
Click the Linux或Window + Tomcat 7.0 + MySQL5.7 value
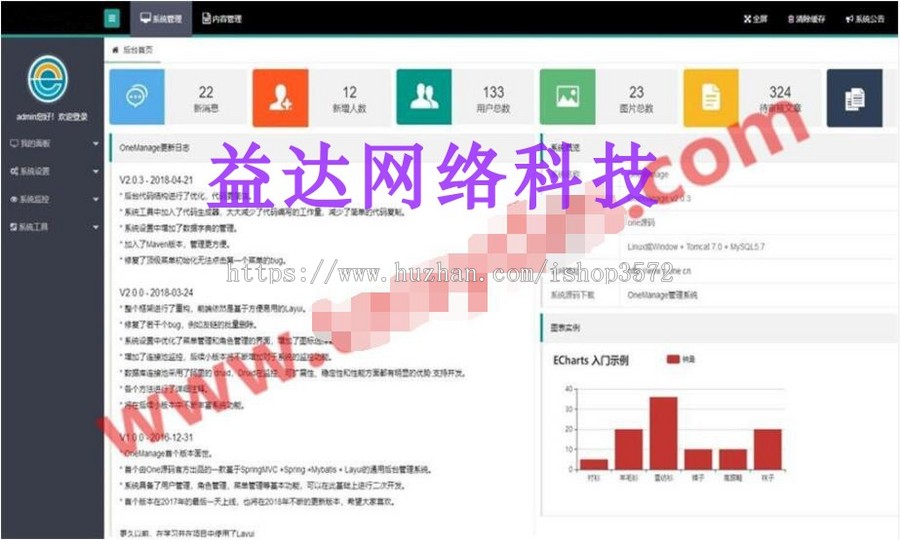696,247
